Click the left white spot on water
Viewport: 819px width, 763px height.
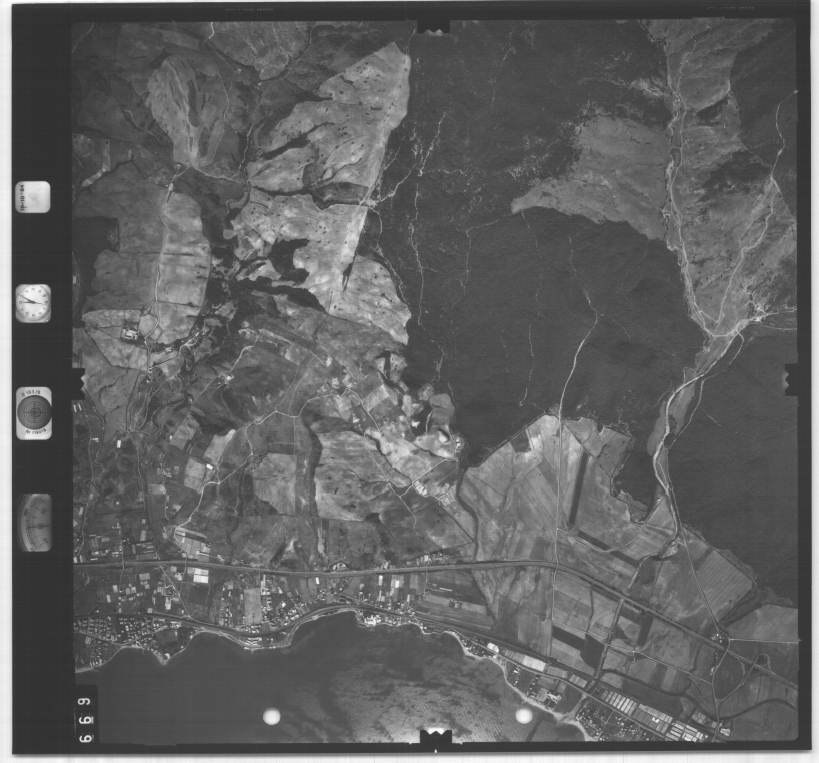270,716
